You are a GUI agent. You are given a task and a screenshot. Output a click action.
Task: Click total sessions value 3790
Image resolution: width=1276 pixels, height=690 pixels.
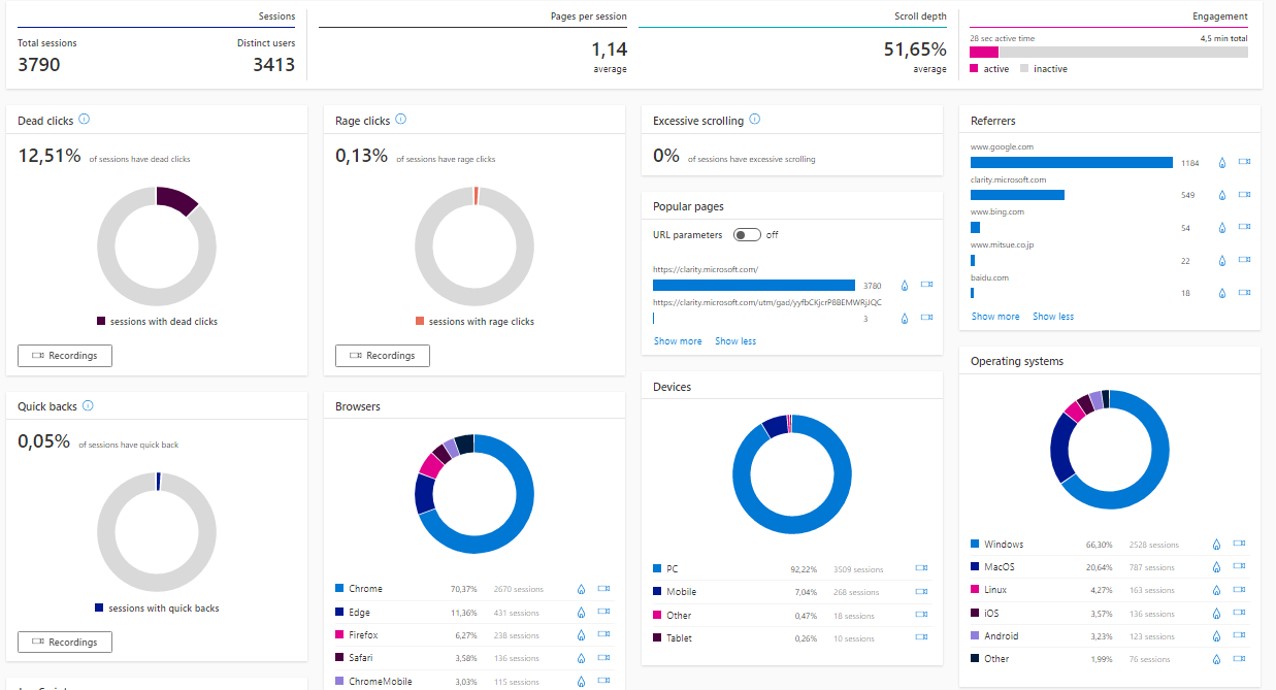[x=39, y=65]
